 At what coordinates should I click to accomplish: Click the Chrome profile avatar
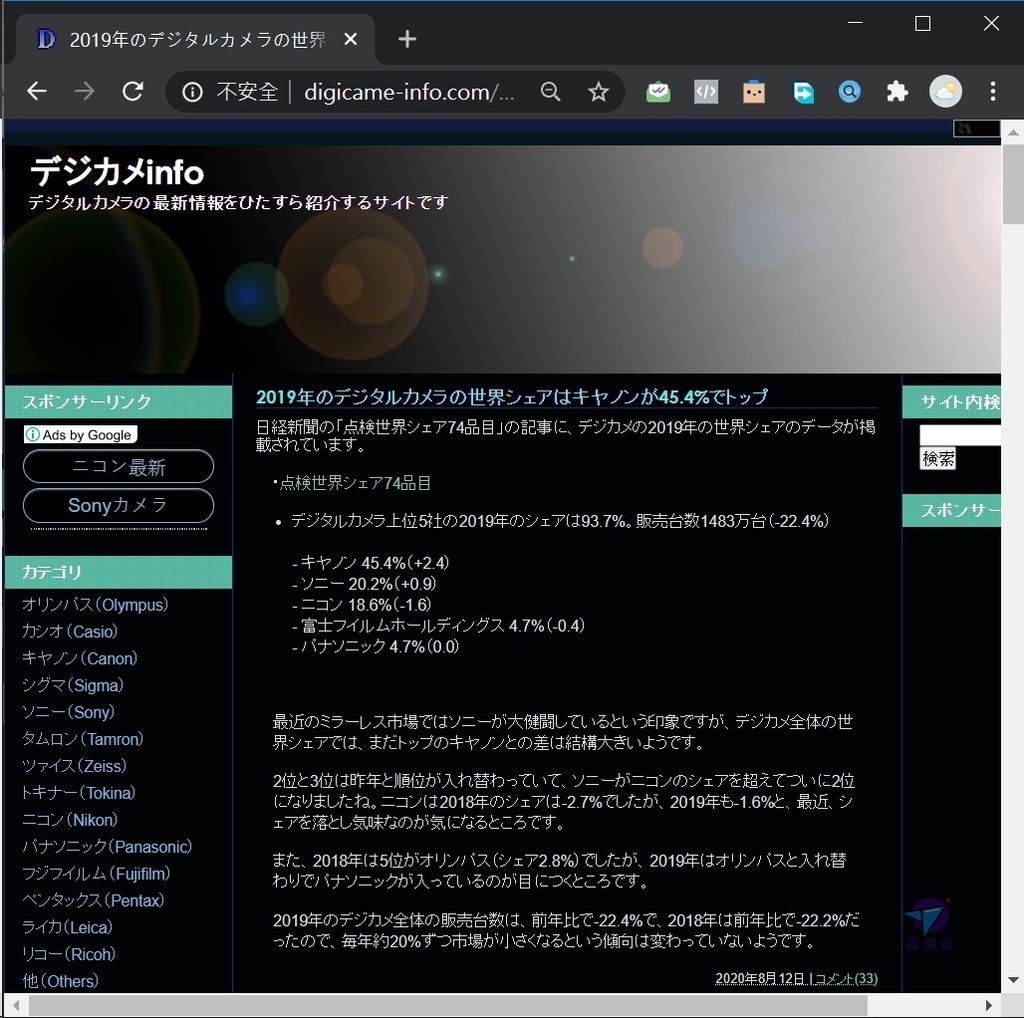pos(945,91)
